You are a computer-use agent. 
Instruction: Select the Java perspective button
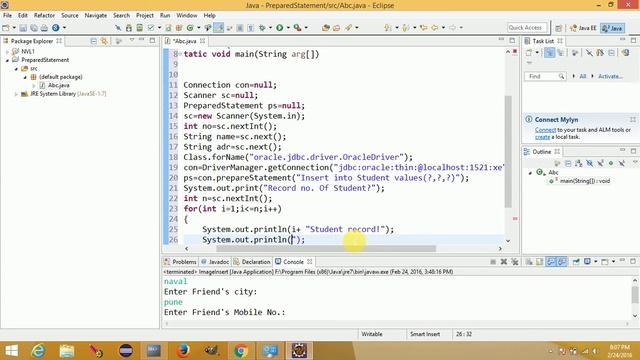click(x=613, y=28)
